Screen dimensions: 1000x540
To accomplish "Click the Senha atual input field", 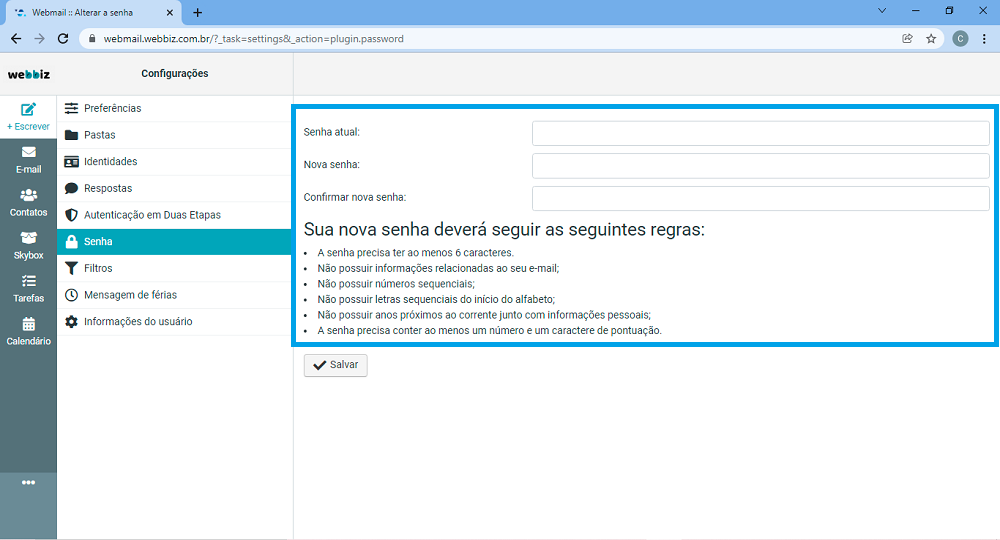I will (x=760, y=133).
